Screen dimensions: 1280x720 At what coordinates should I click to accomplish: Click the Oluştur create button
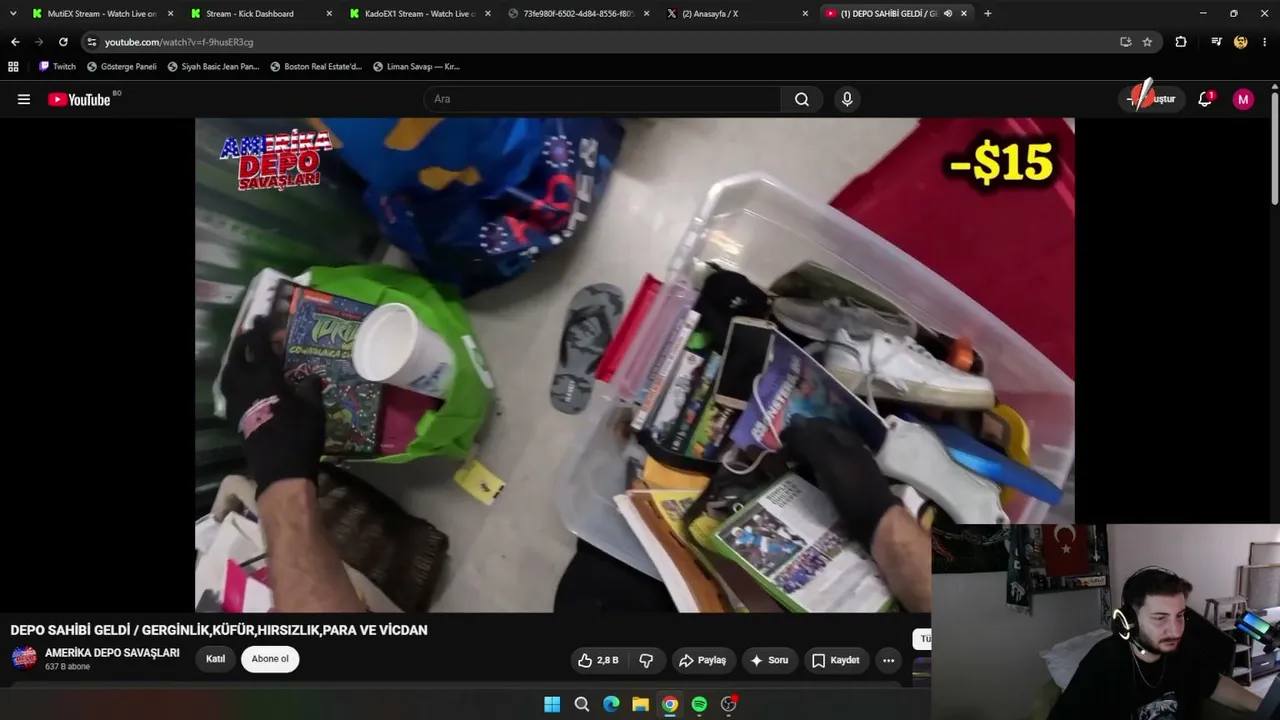[1152, 99]
